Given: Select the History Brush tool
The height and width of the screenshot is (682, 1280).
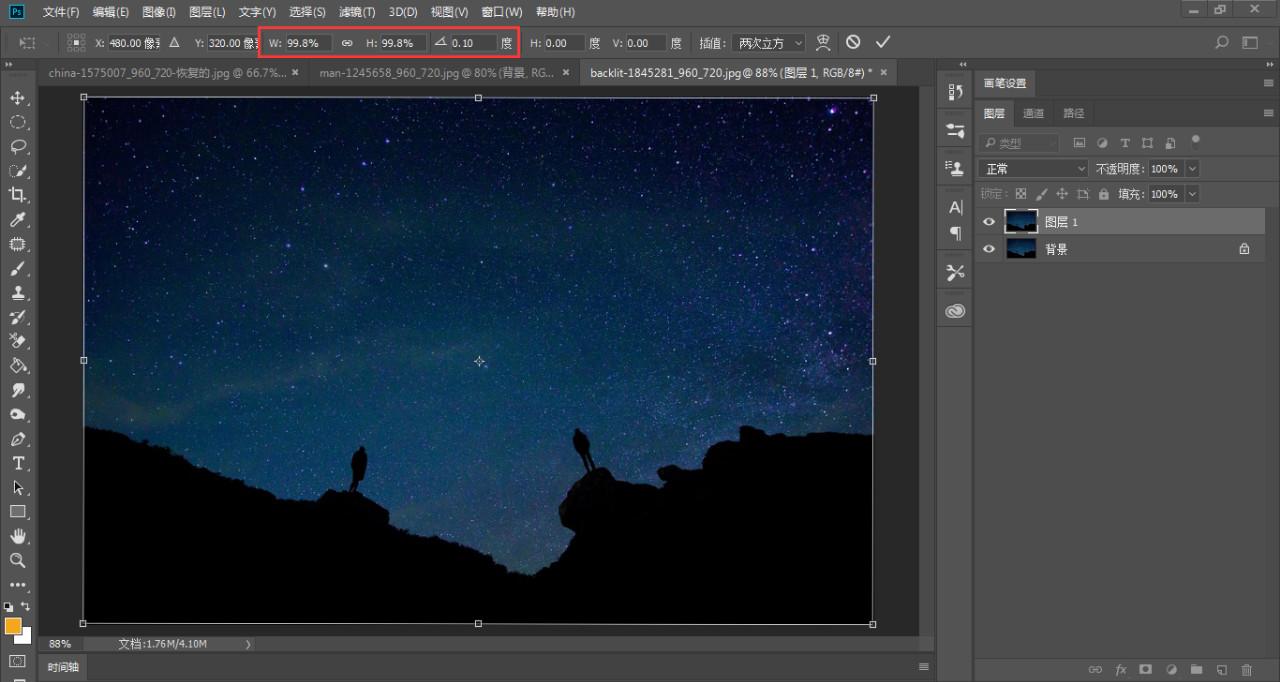Looking at the screenshot, I should point(17,317).
